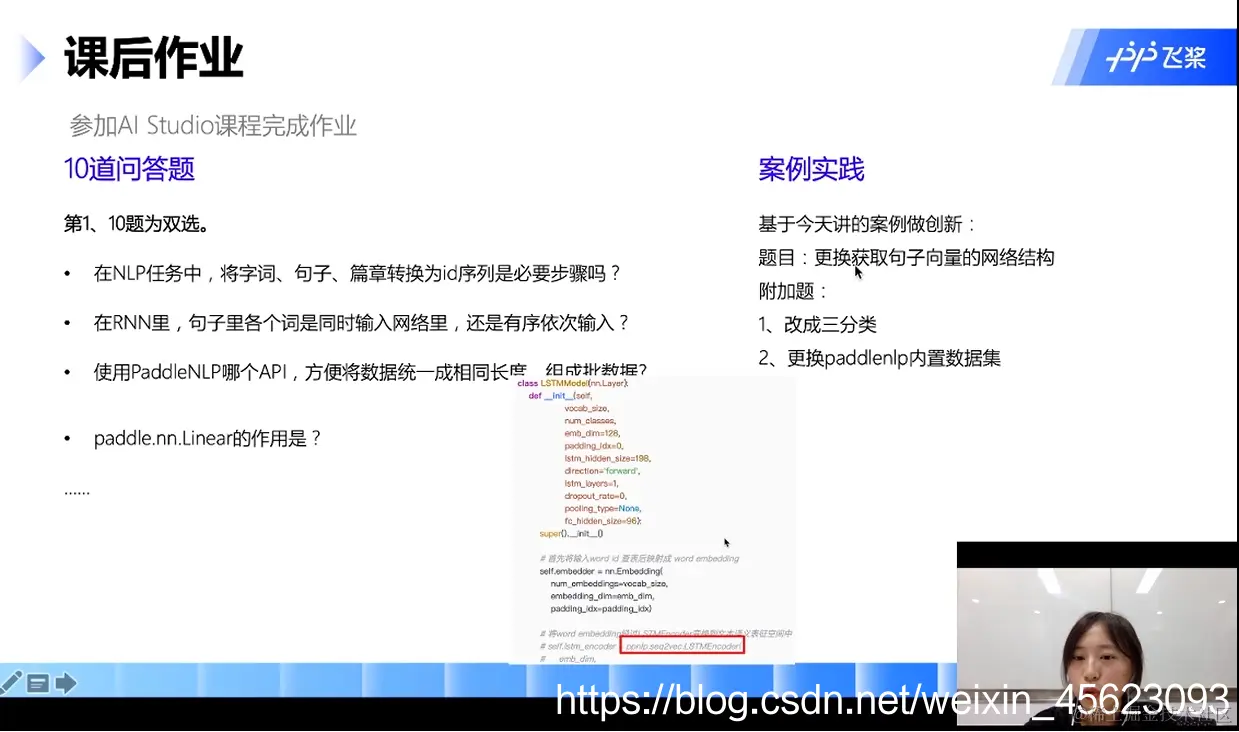Select the 10道问答题 section heading
This screenshot has width=1239, height=732.
129,170
